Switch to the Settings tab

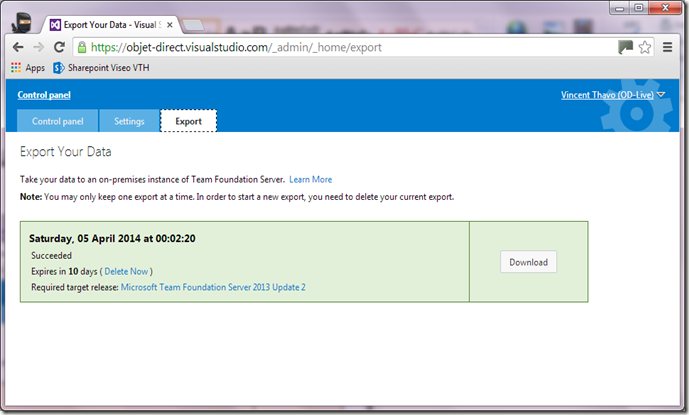point(129,121)
